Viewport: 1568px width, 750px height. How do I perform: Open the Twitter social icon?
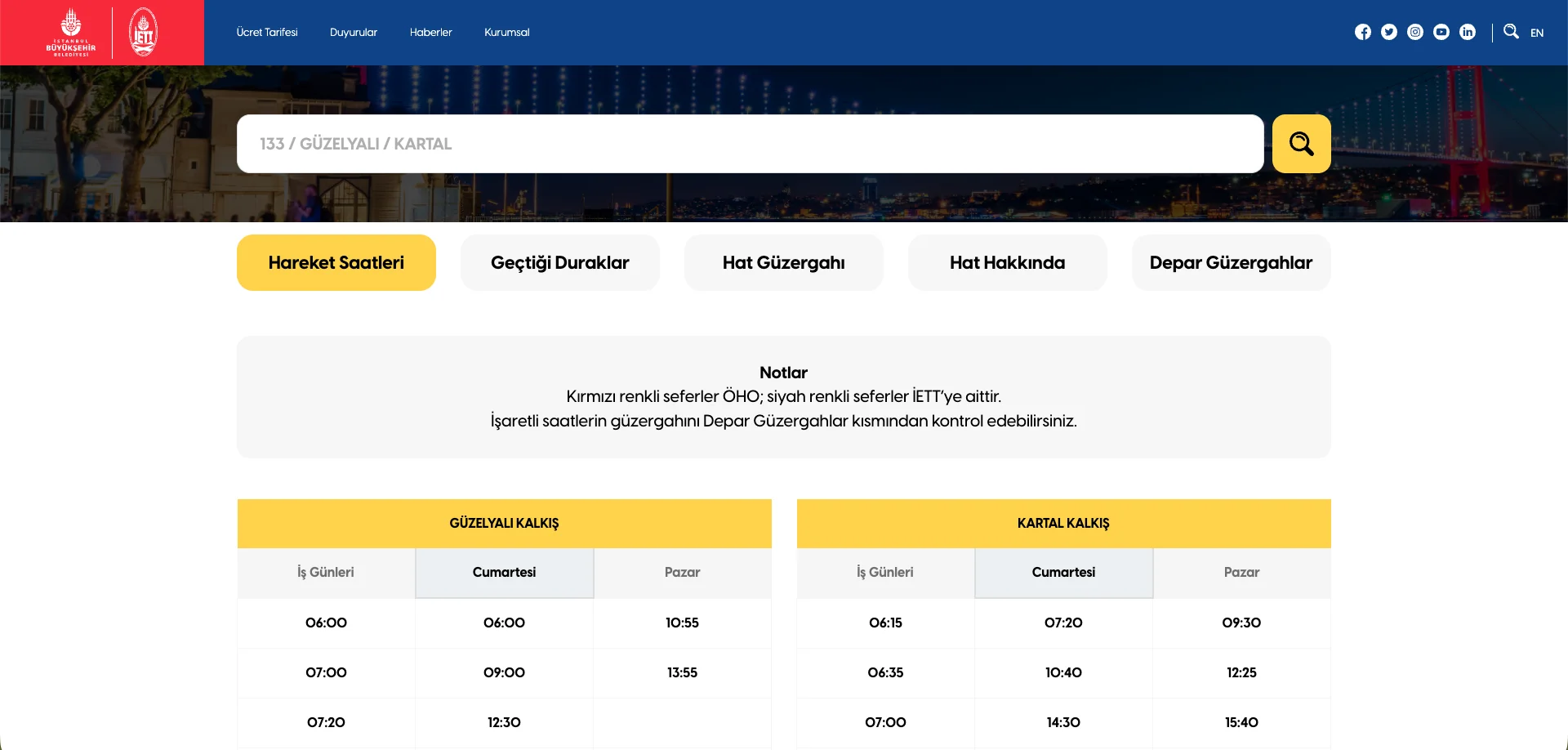click(x=1389, y=32)
